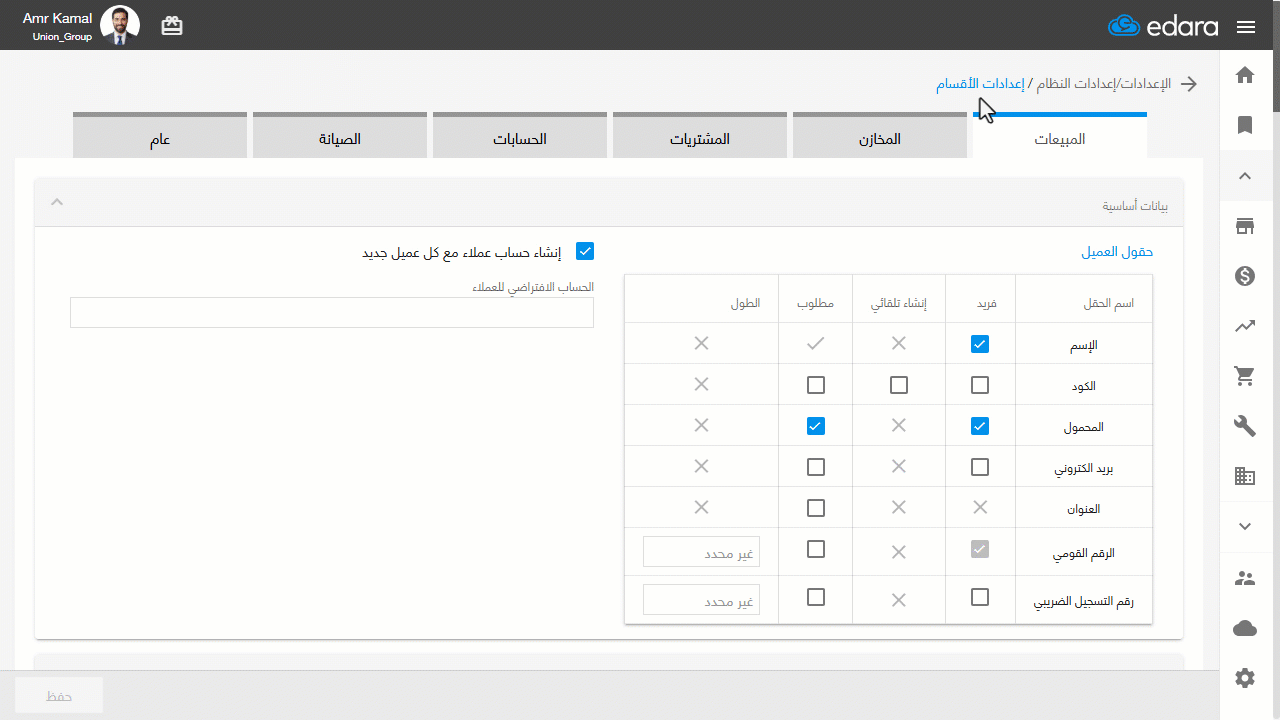Open the shopping cart purchases icon
The width and height of the screenshot is (1280, 720).
[x=1245, y=376]
